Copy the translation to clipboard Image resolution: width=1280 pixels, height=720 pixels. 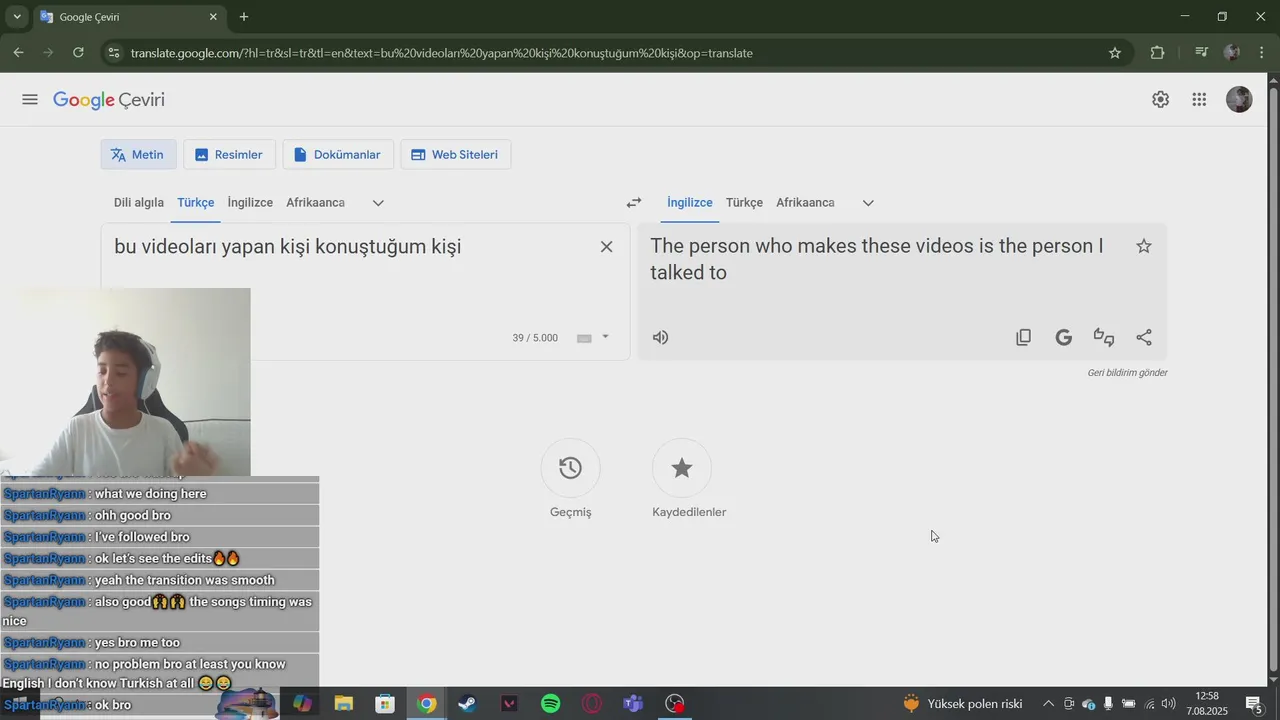pyautogui.click(x=1023, y=337)
